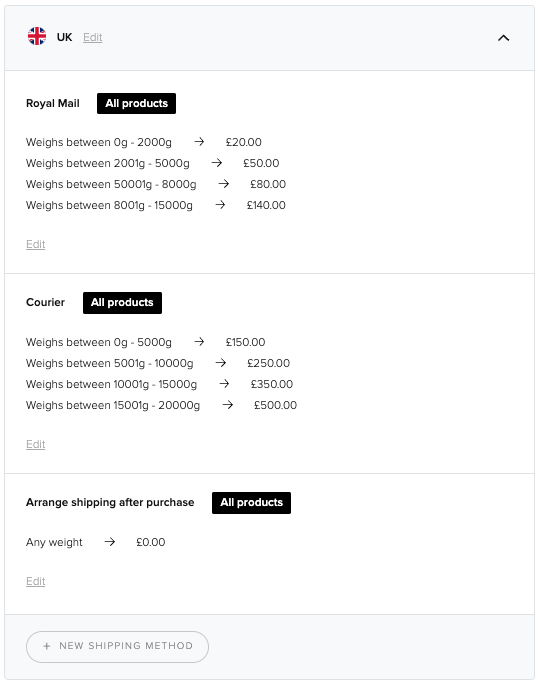Click arrow icon beside the £500.00 rate

click(227, 405)
